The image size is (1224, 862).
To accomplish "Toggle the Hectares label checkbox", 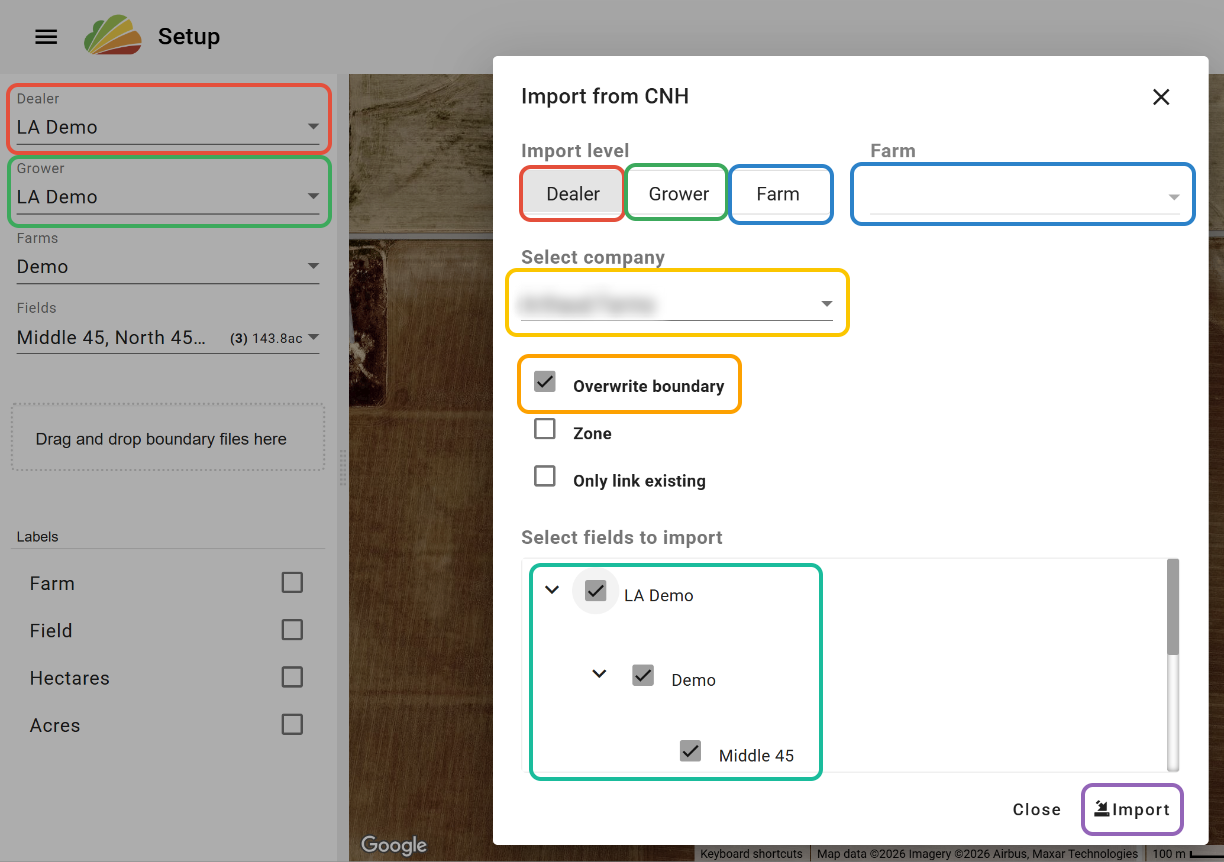I will tap(292, 677).
